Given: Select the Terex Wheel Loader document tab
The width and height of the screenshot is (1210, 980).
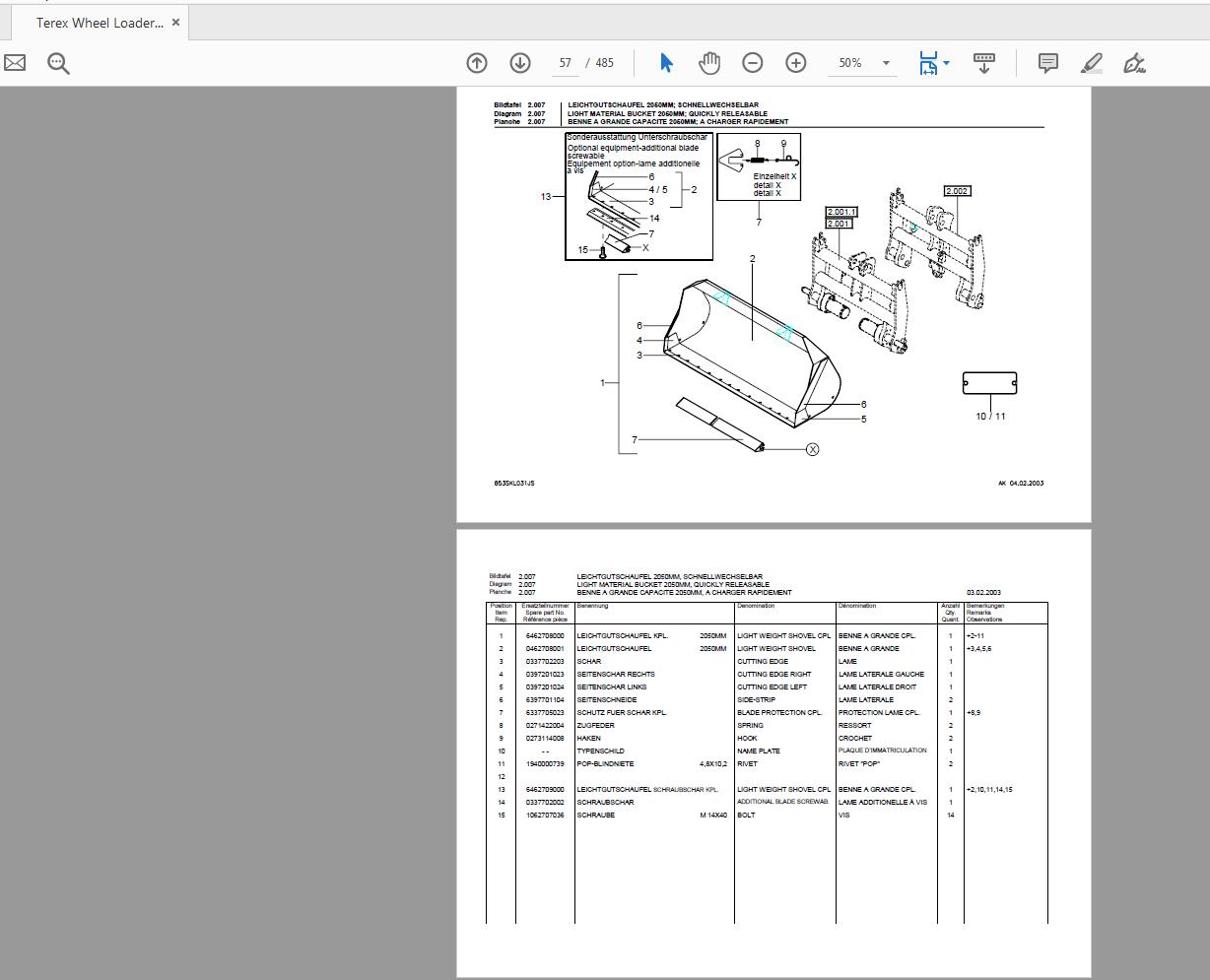Looking at the screenshot, I should (100, 22).
